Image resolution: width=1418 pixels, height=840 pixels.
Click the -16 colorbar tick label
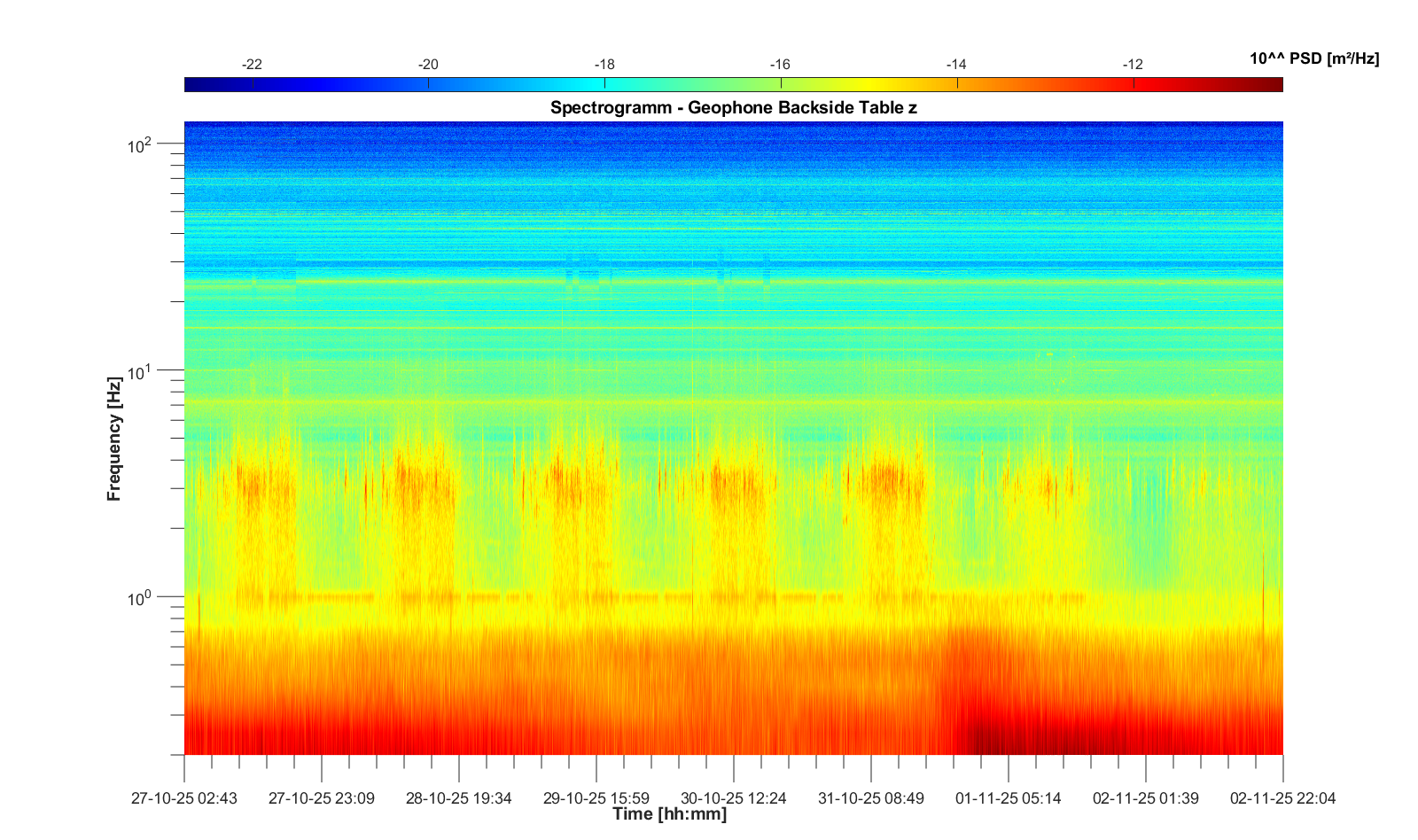[x=780, y=65]
